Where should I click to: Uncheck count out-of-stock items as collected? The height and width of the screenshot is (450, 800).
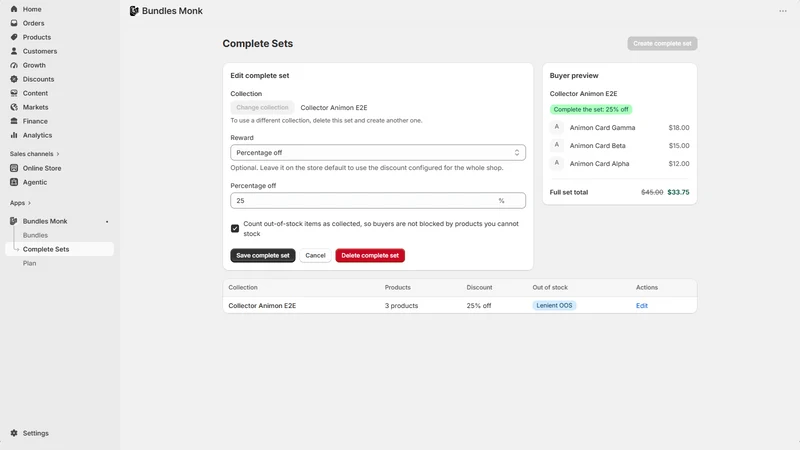[x=235, y=228]
